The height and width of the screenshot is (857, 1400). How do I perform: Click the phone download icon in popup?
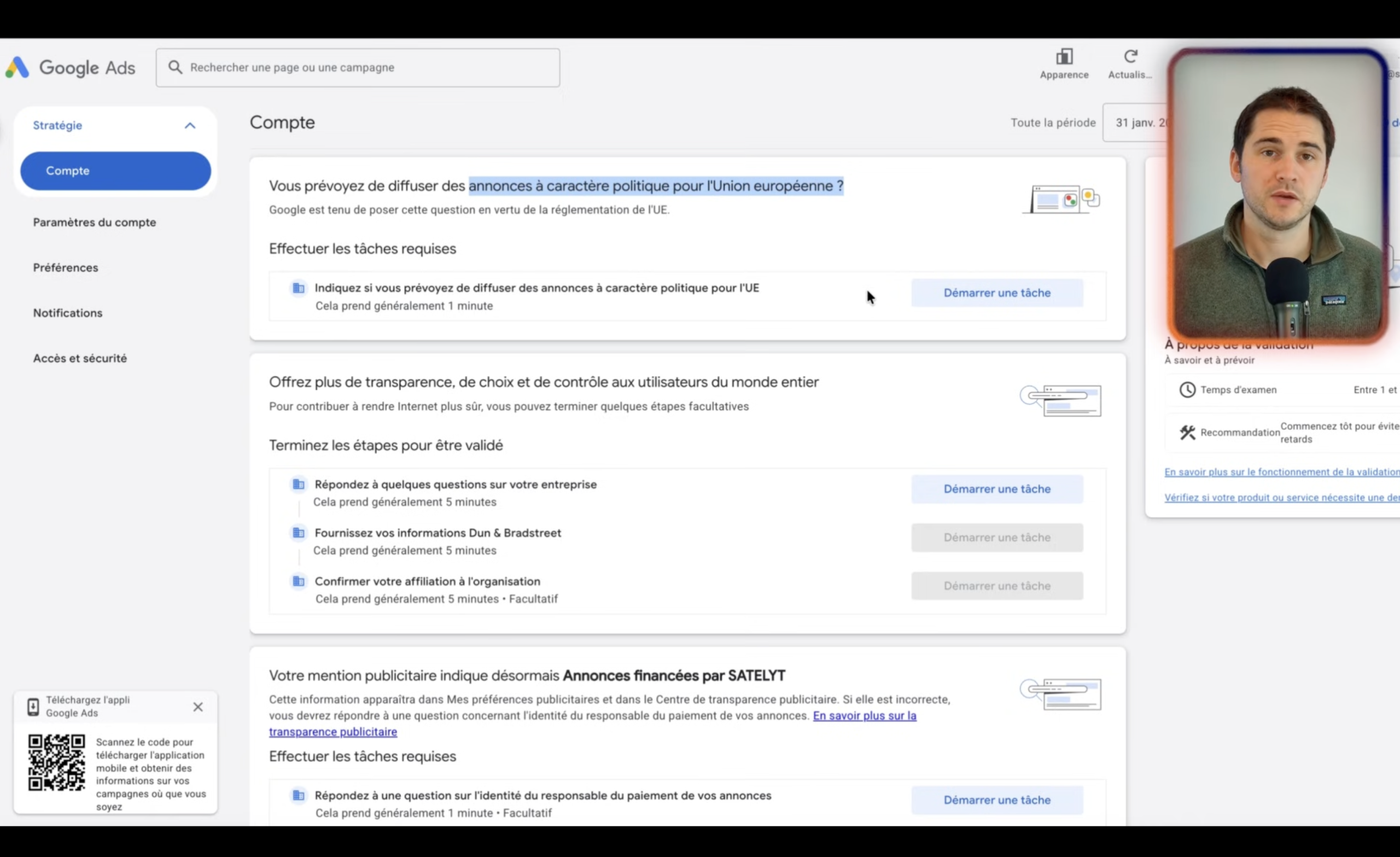click(x=33, y=707)
